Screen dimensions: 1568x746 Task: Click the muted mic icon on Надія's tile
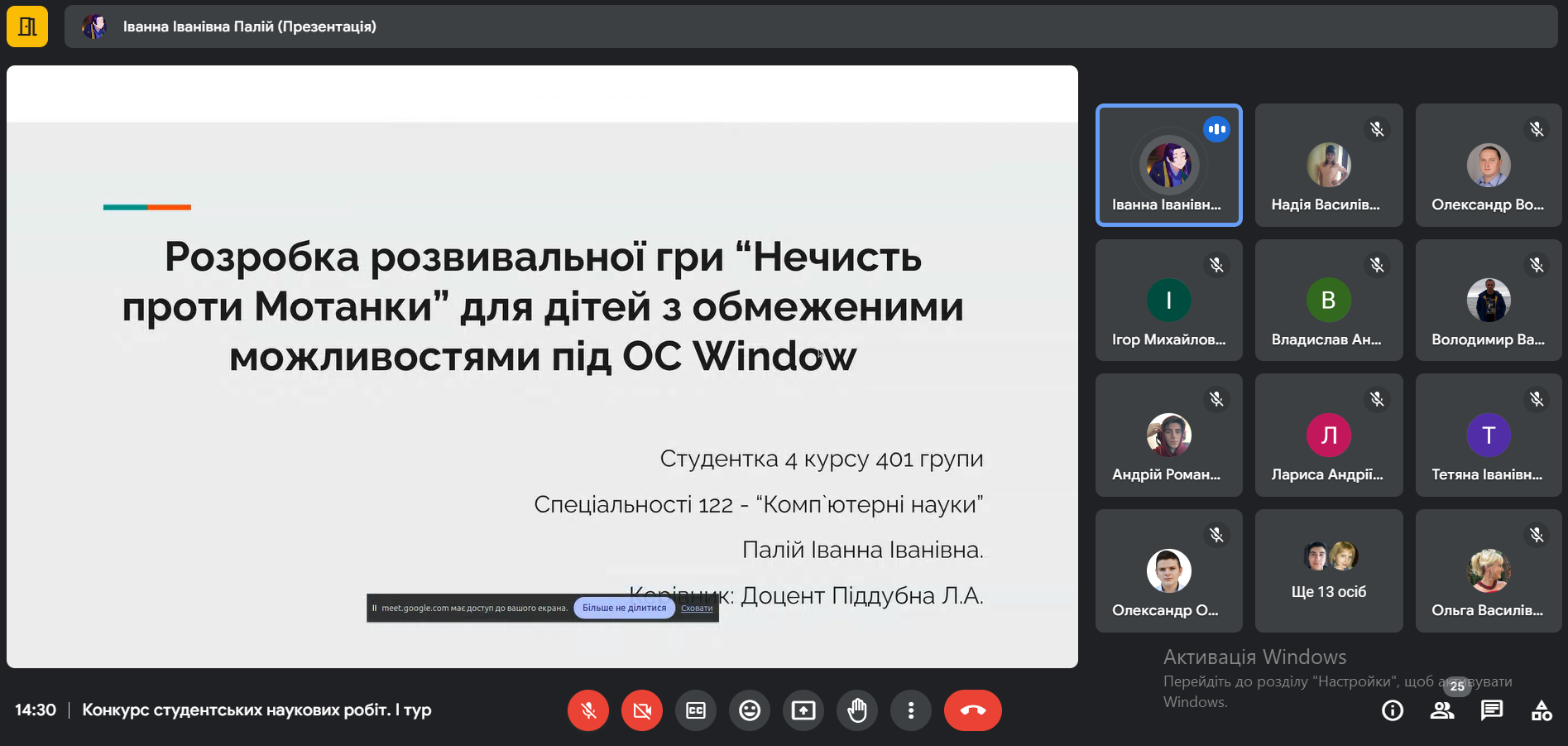[1377, 129]
